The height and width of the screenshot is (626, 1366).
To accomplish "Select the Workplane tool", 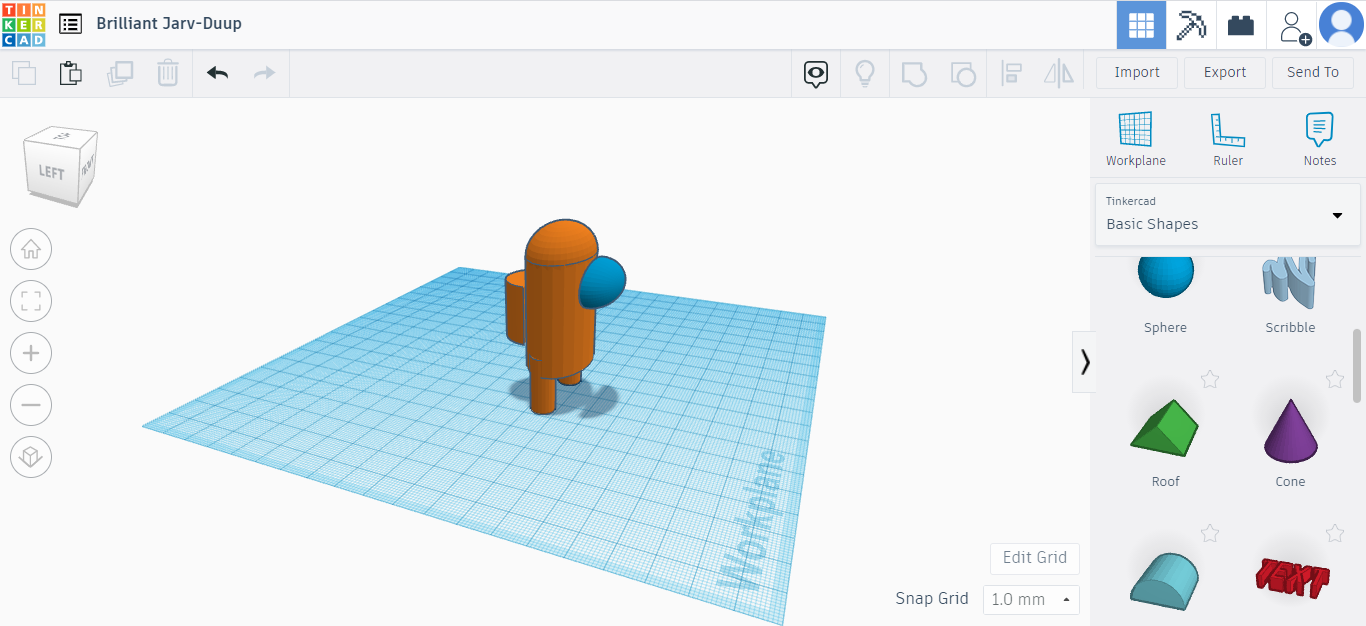I will click(1136, 139).
